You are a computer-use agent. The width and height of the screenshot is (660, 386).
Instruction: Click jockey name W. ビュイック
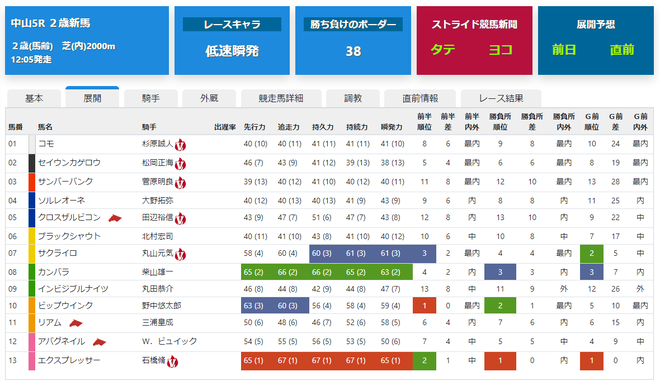tap(169, 341)
